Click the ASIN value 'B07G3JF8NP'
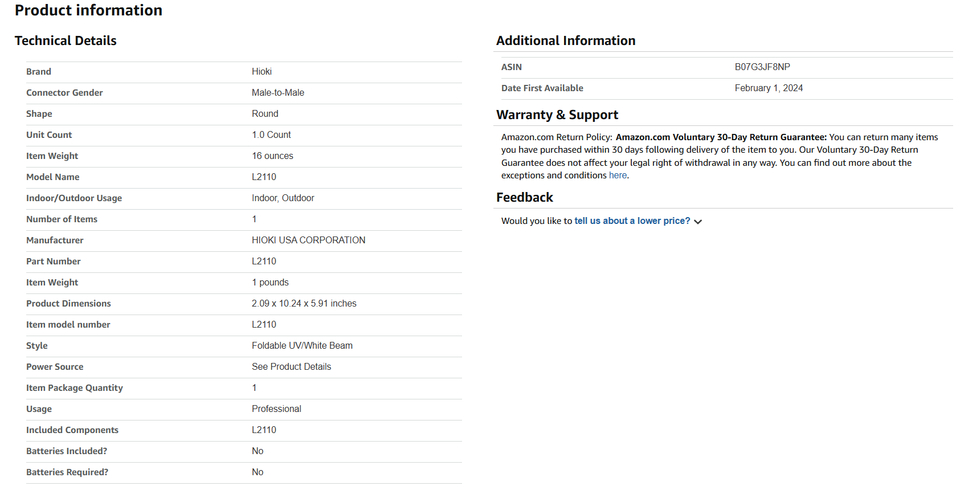Screen dimensions: 960x498 click(x=762, y=67)
